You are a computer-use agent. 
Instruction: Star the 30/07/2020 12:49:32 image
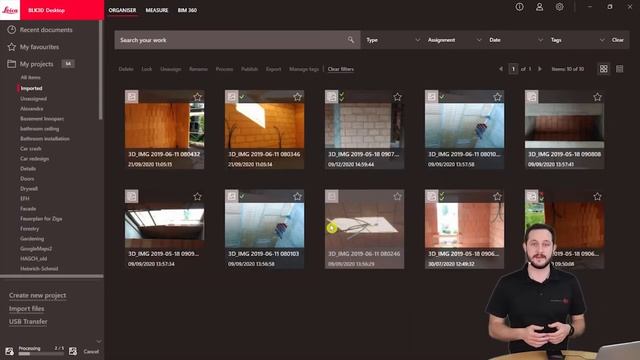497,196
